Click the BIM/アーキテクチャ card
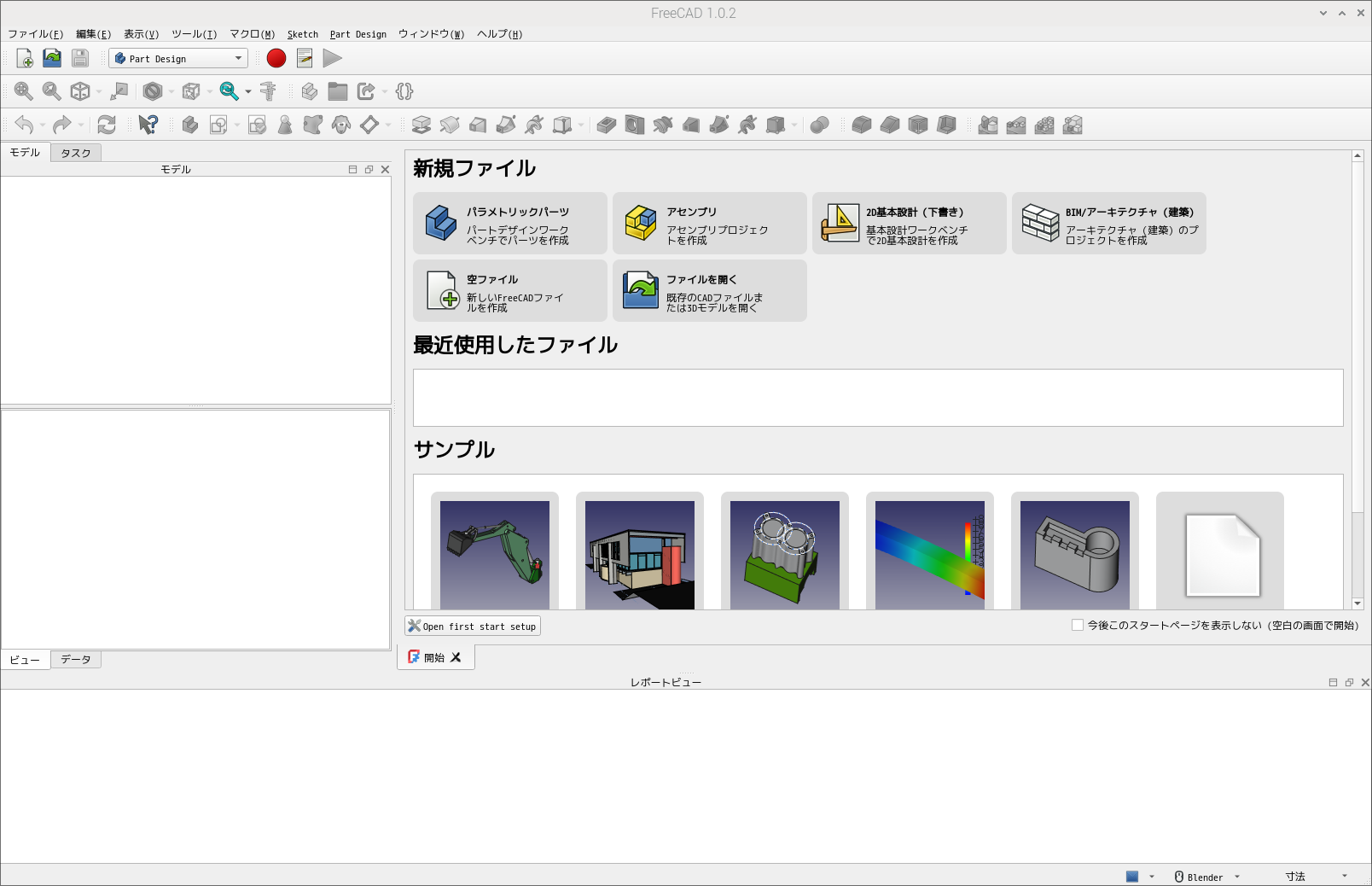The height and width of the screenshot is (886, 1372). click(1109, 223)
